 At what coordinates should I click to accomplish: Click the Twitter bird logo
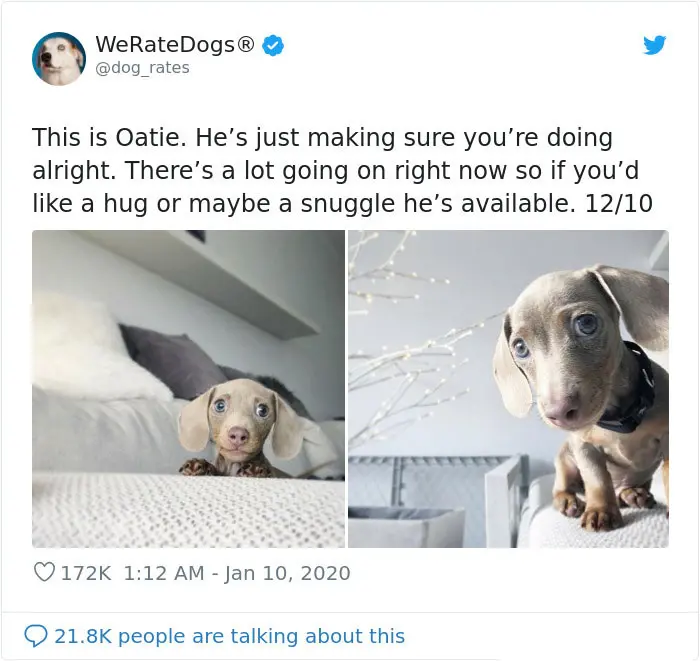point(654,45)
